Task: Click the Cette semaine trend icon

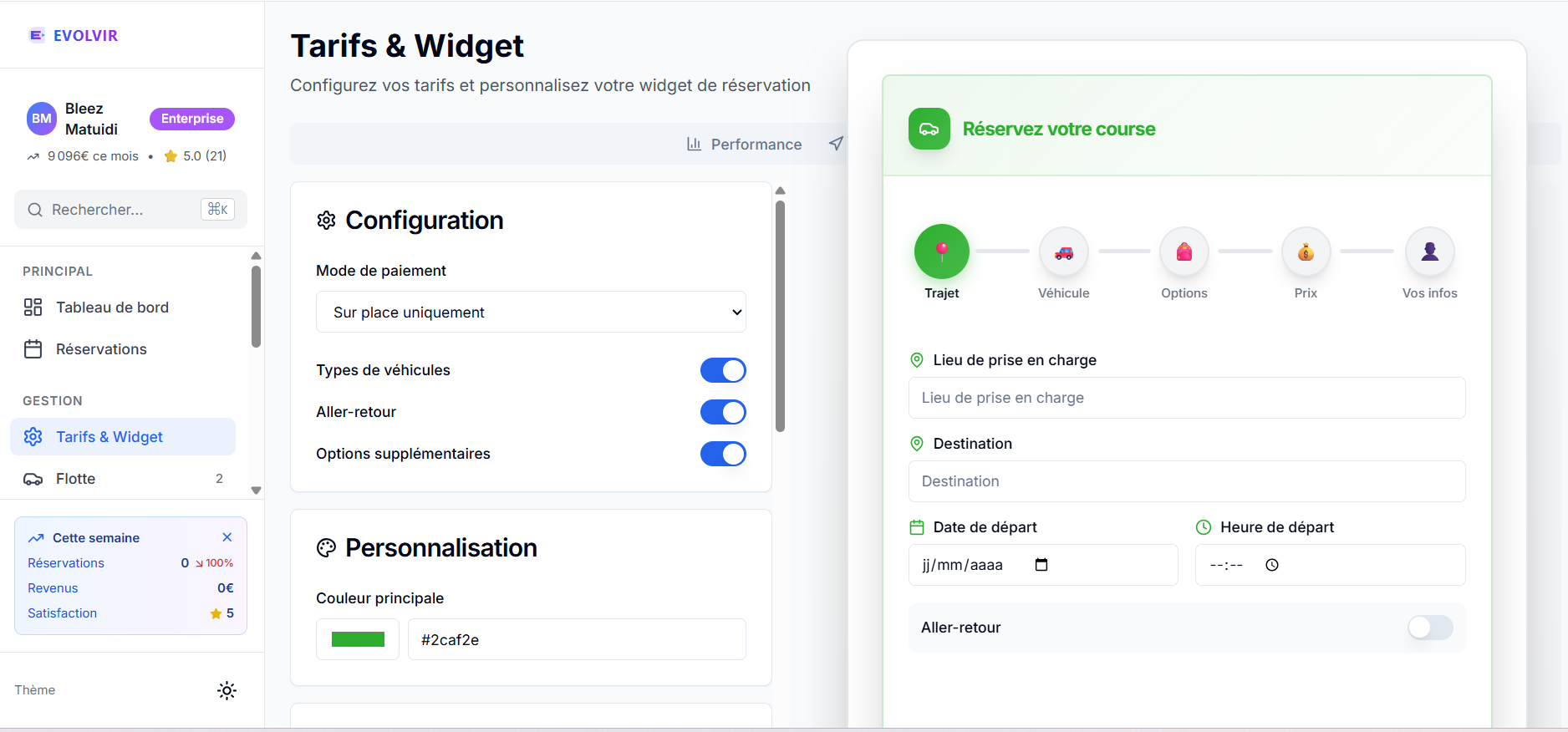Action: [x=36, y=538]
